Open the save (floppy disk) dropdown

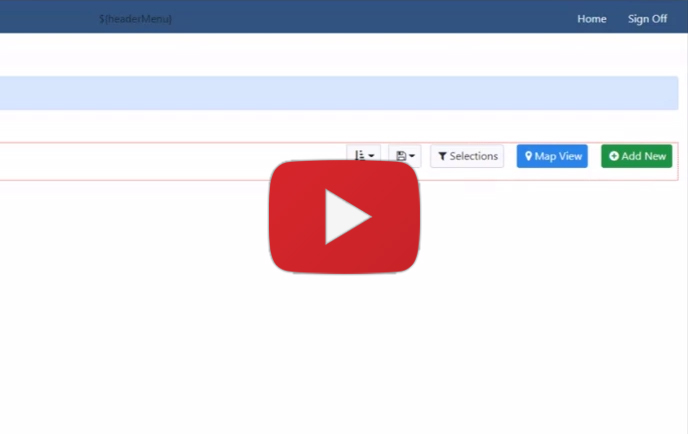tap(404, 156)
